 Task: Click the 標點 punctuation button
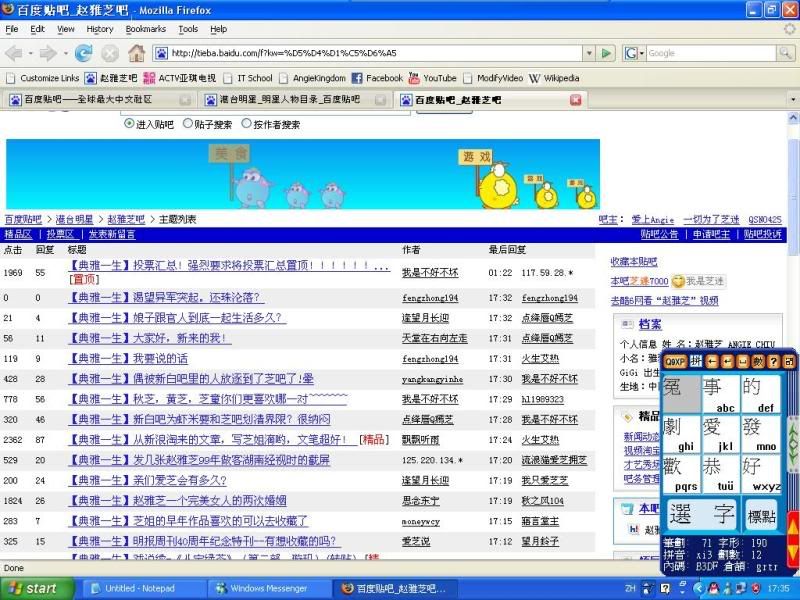coord(762,515)
